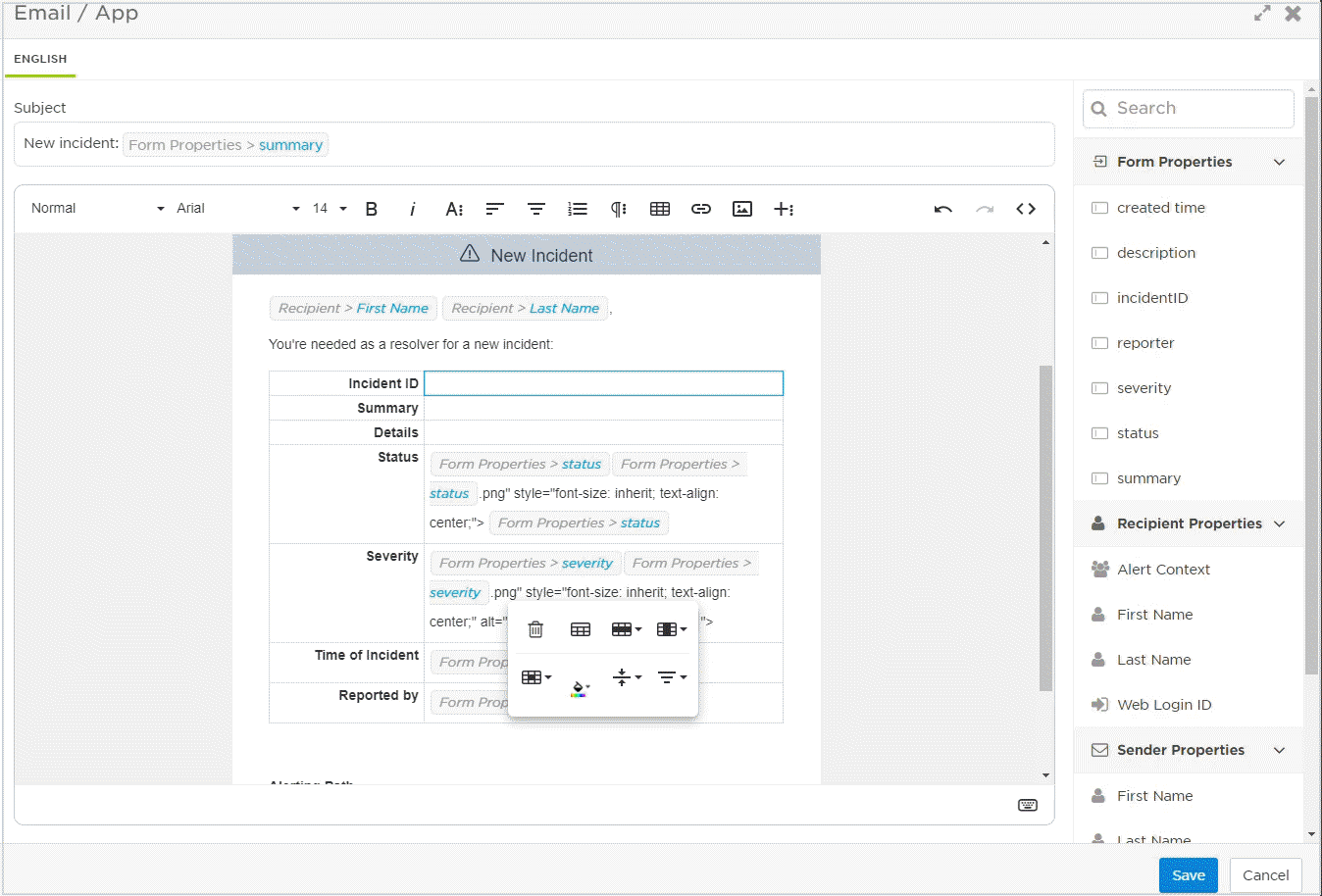This screenshot has width=1322, height=896.
Task: Open the cell horizontal align dropdown
Action: point(672,677)
